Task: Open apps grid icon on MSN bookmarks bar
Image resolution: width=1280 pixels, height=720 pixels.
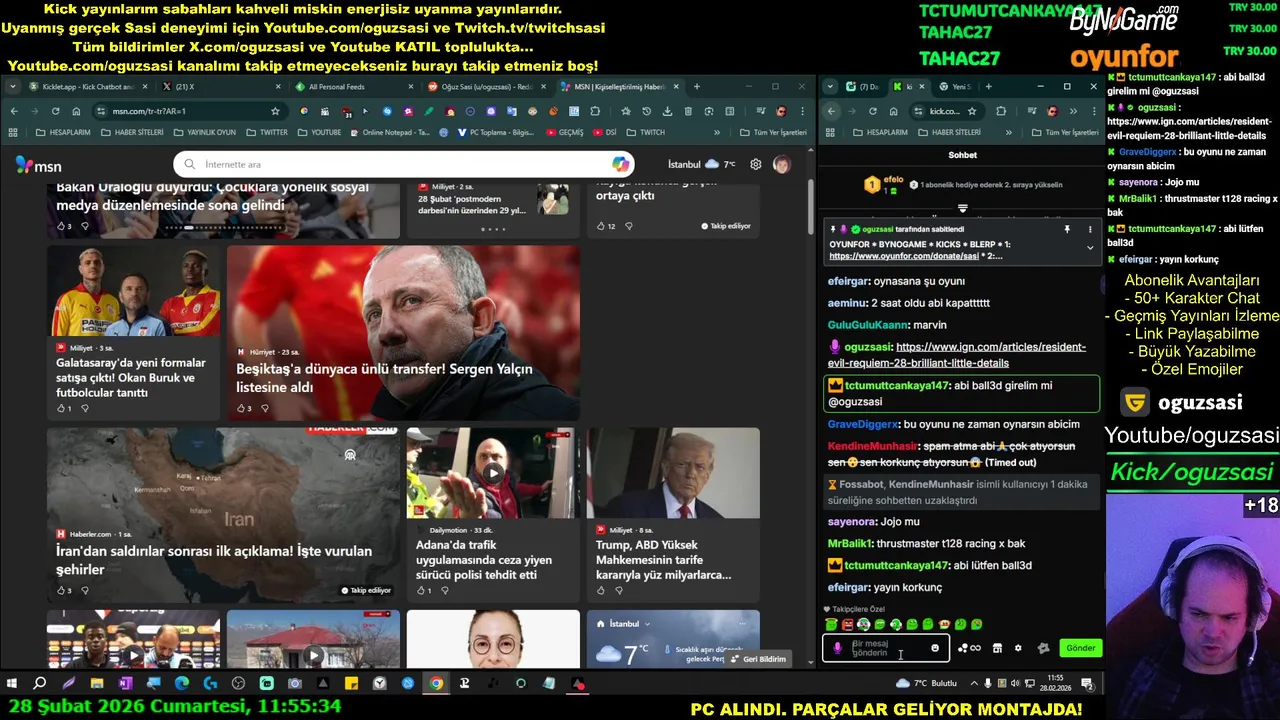Action: pyautogui.click(x=14, y=132)
